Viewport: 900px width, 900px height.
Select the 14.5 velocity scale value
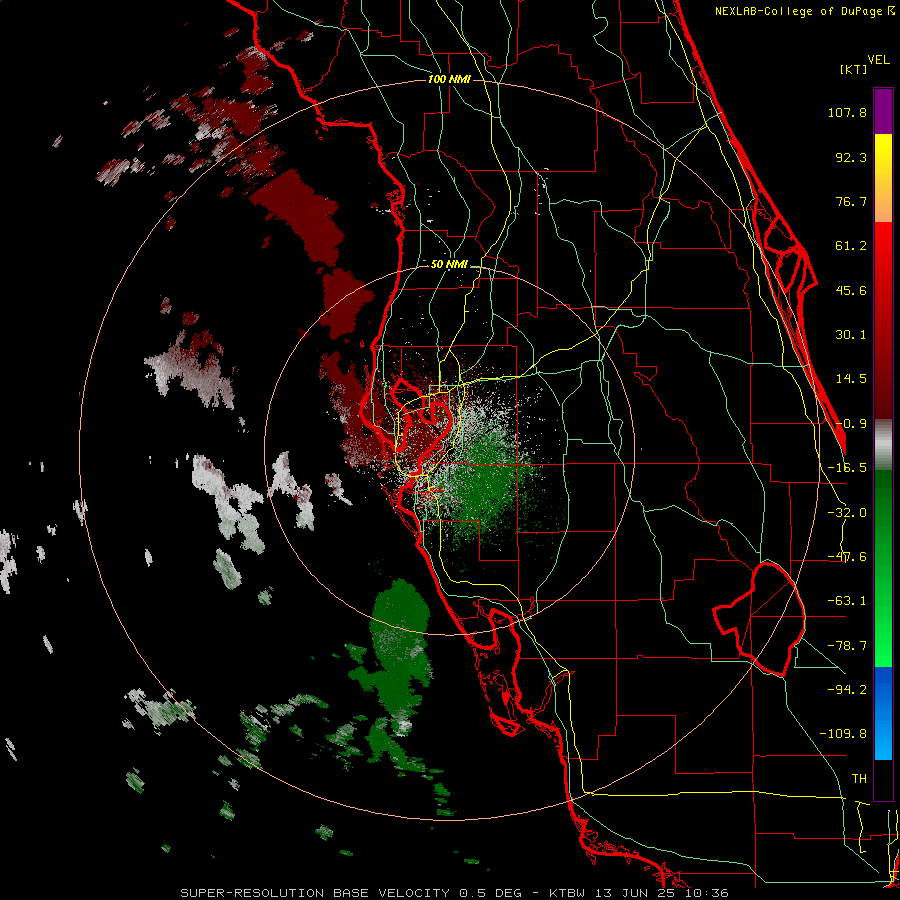[x=851, y=379]
